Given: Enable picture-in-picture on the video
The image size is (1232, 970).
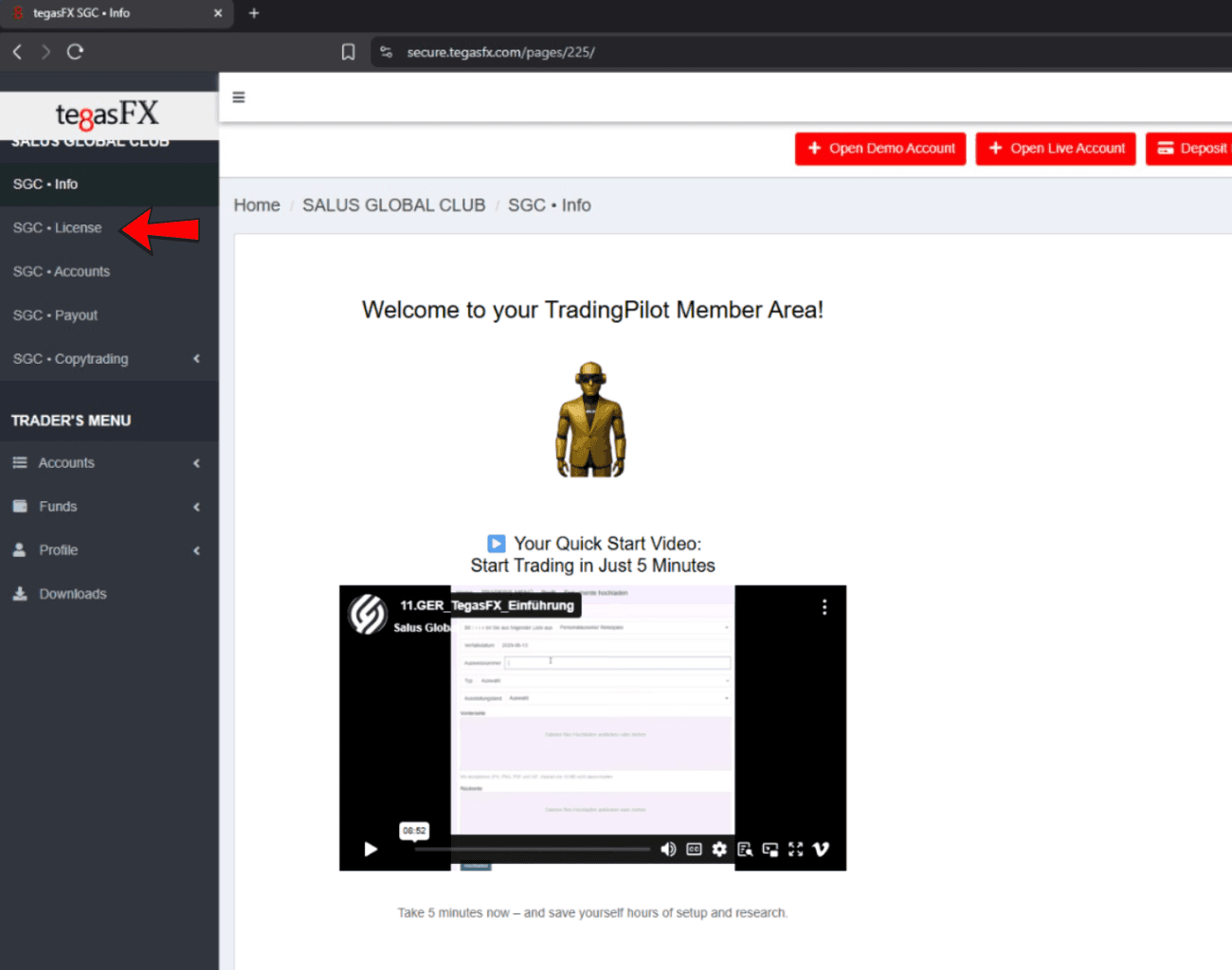Looking at the screenshot, I should pyautogui.click(x=770, y=849).
